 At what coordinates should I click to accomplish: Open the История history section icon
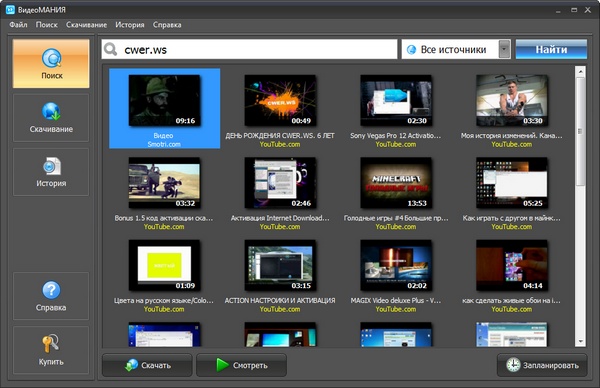pos(51,166)
